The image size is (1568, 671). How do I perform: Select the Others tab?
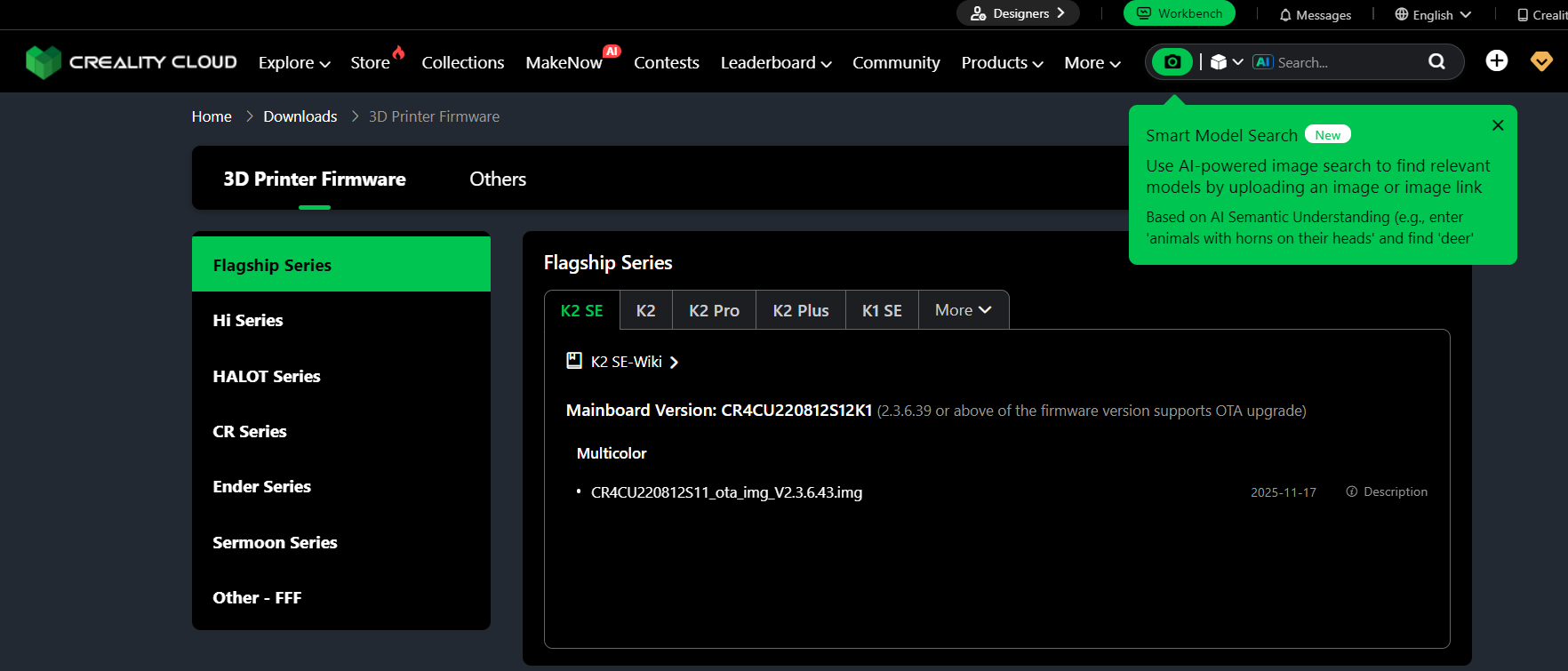pyautogui.click(x=498, y=180)
